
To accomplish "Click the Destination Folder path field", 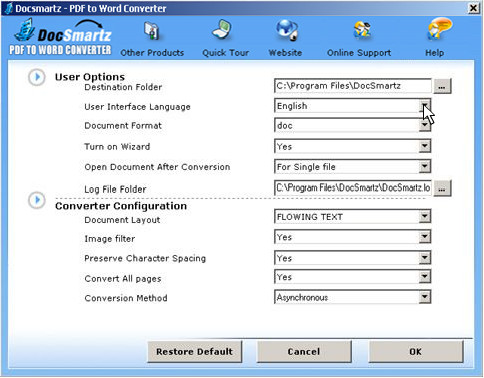I will 353,86.
